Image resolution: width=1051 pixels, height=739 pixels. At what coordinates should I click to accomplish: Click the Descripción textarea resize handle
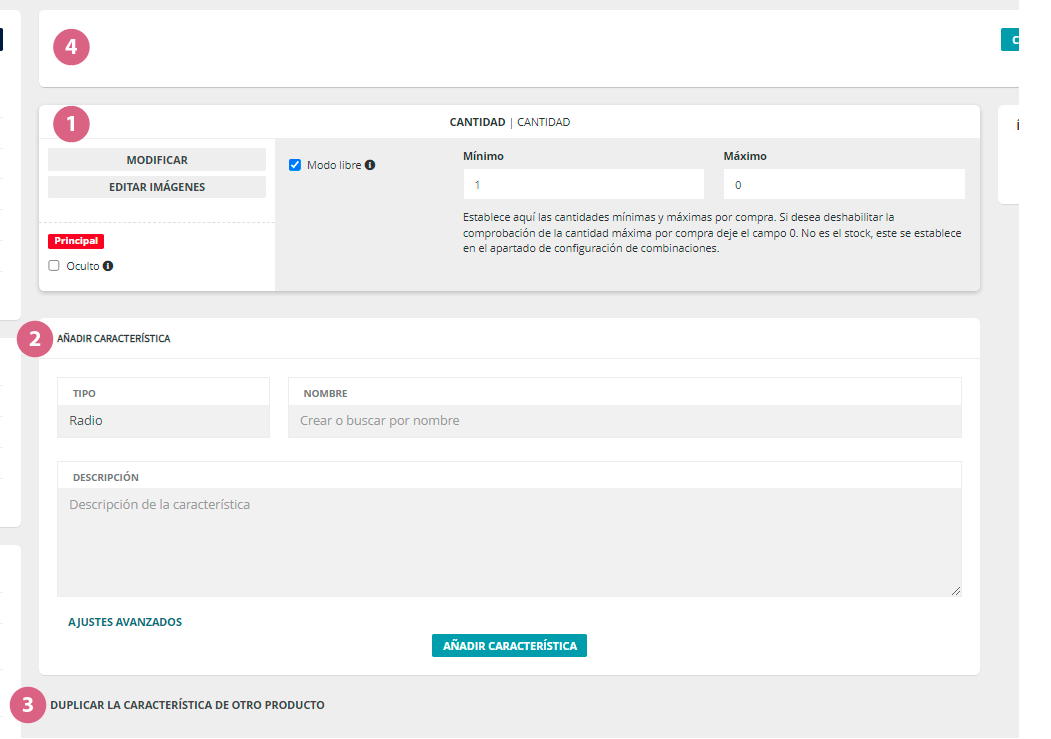[956, 591]
